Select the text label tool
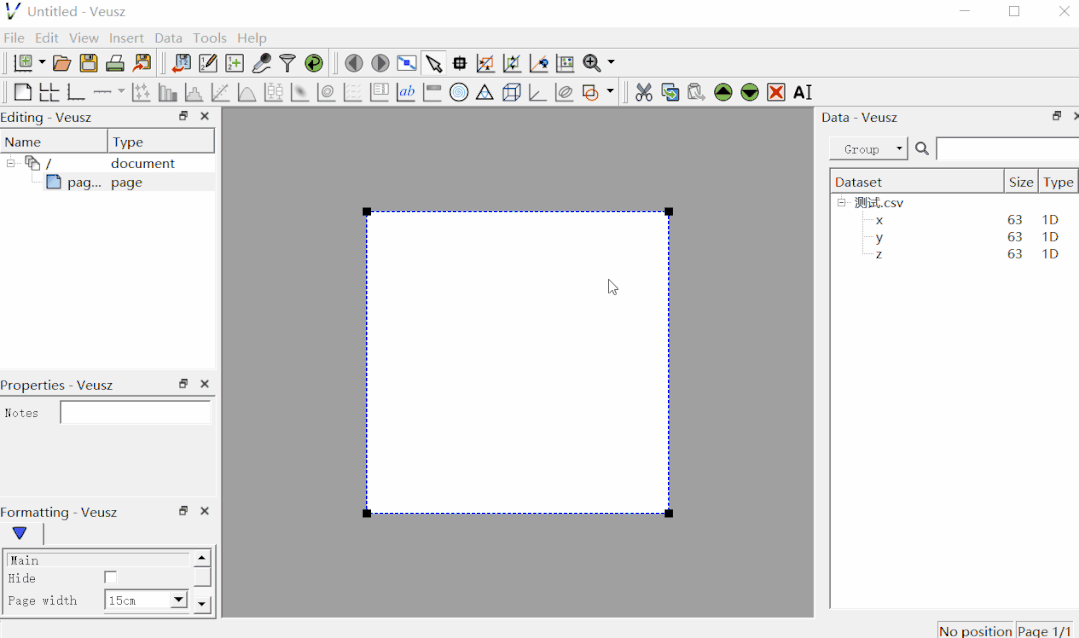This screenshot has height=638, width=1079. click(406, 92)
